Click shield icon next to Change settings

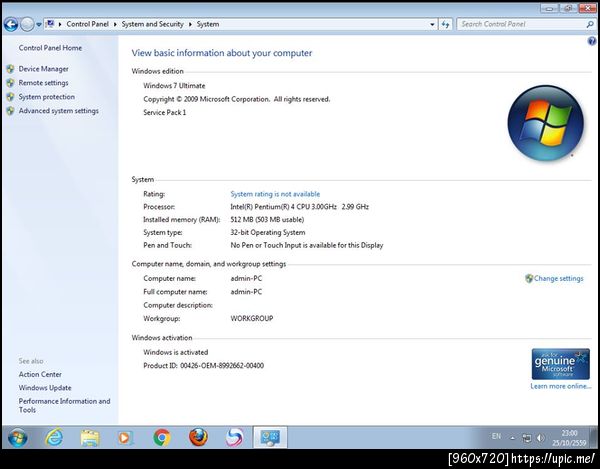pos(529,278)
